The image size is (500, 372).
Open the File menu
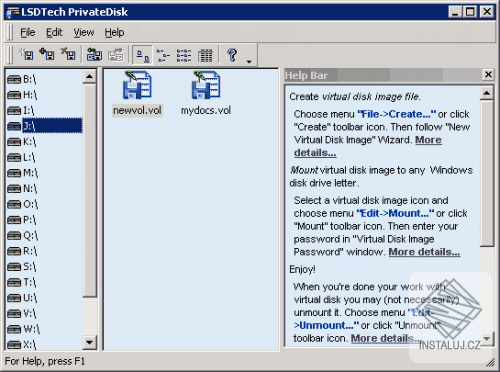click(28, 32)
